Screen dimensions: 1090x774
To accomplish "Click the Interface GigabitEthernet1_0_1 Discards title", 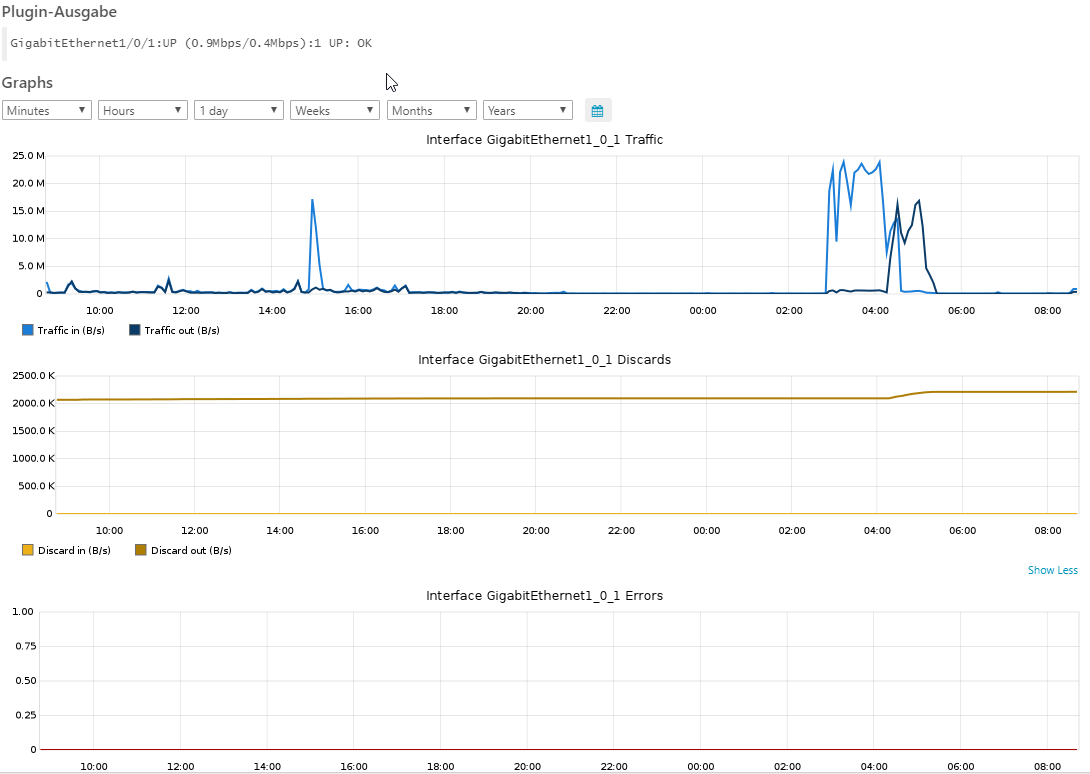I will pyautogui.click(x=544, y=360).
